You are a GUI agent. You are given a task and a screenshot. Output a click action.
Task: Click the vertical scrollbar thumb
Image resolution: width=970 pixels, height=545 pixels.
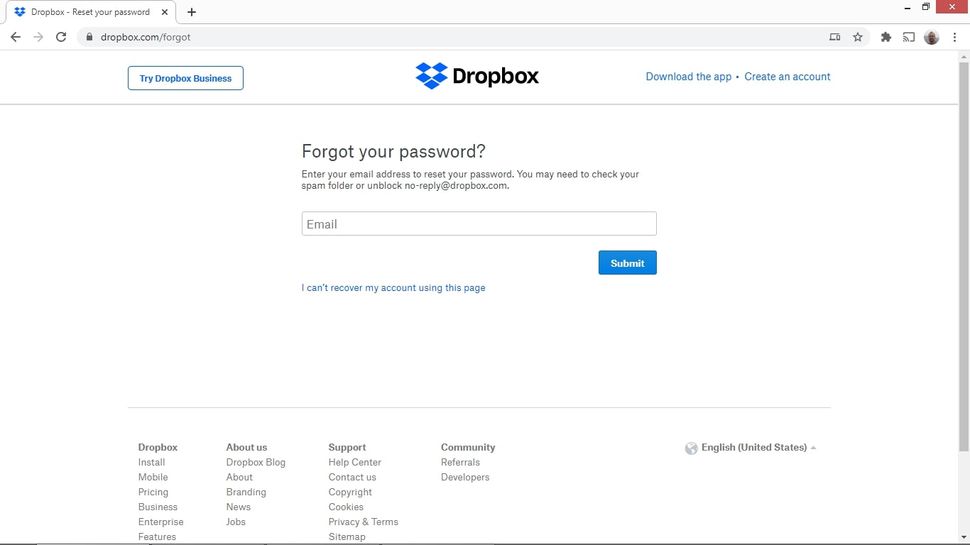(x=964, y=257)
